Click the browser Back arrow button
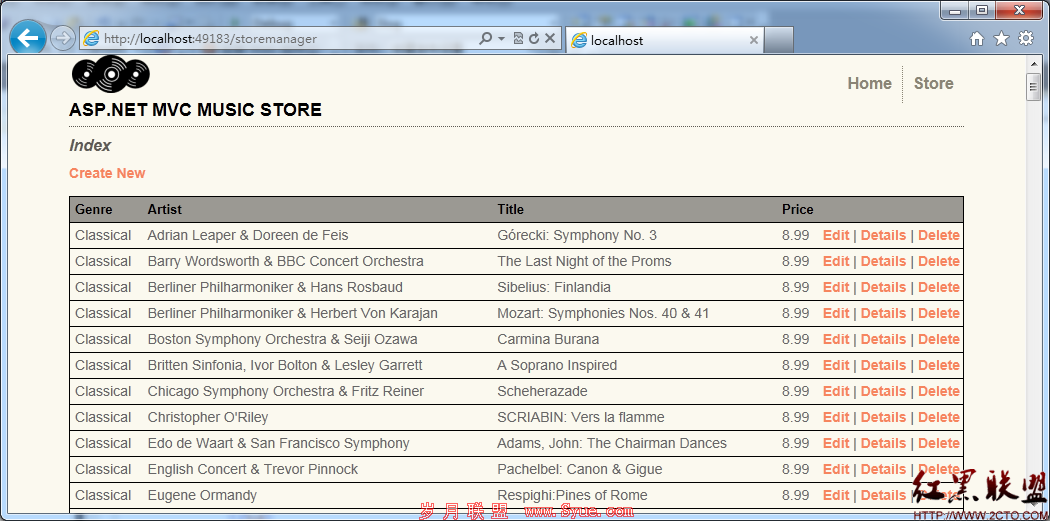Image resolution: width=1050 pixels, height=521 pixels. [x=27, y=38]
